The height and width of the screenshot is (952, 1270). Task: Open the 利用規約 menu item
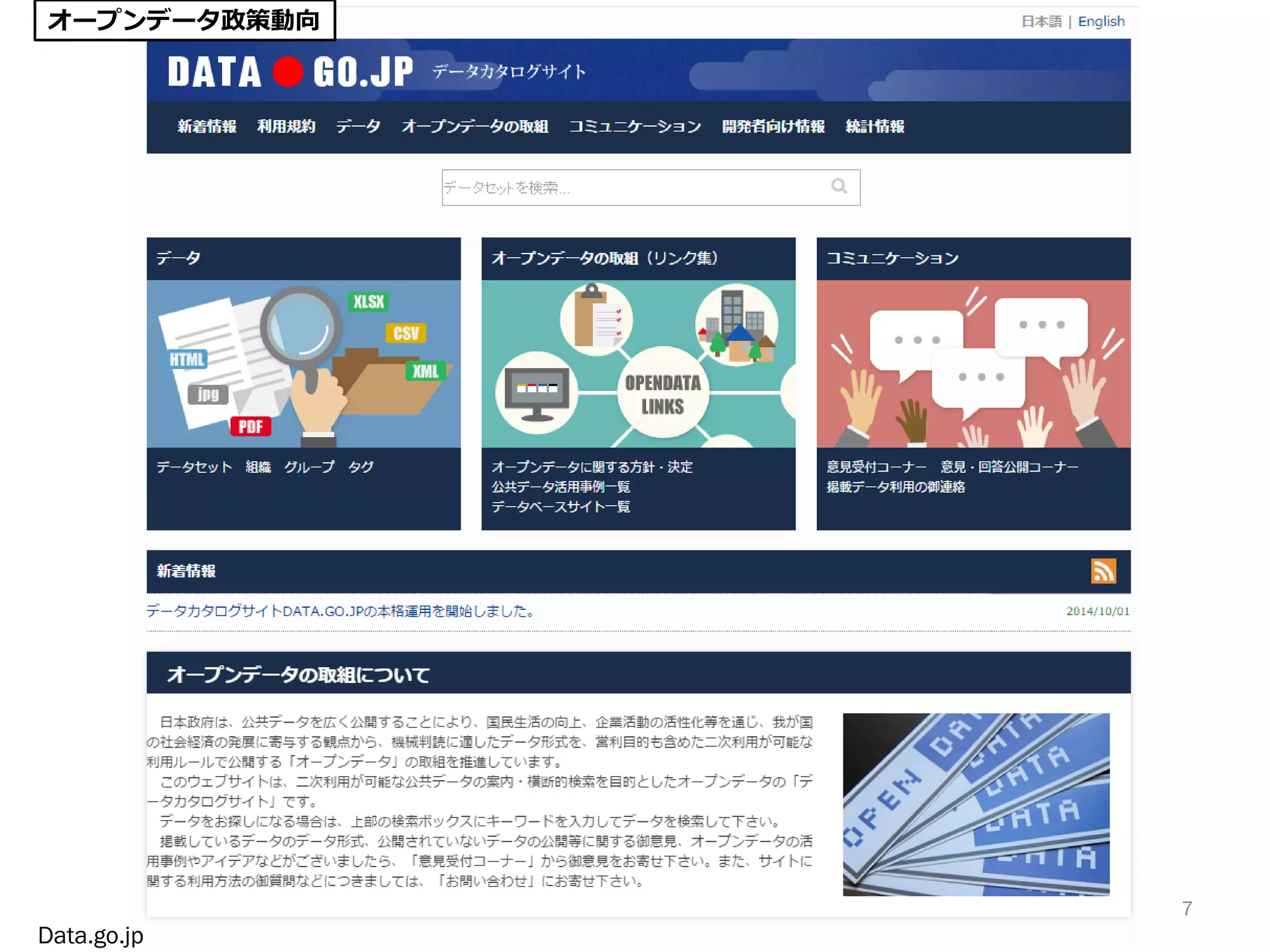(286, 126)
